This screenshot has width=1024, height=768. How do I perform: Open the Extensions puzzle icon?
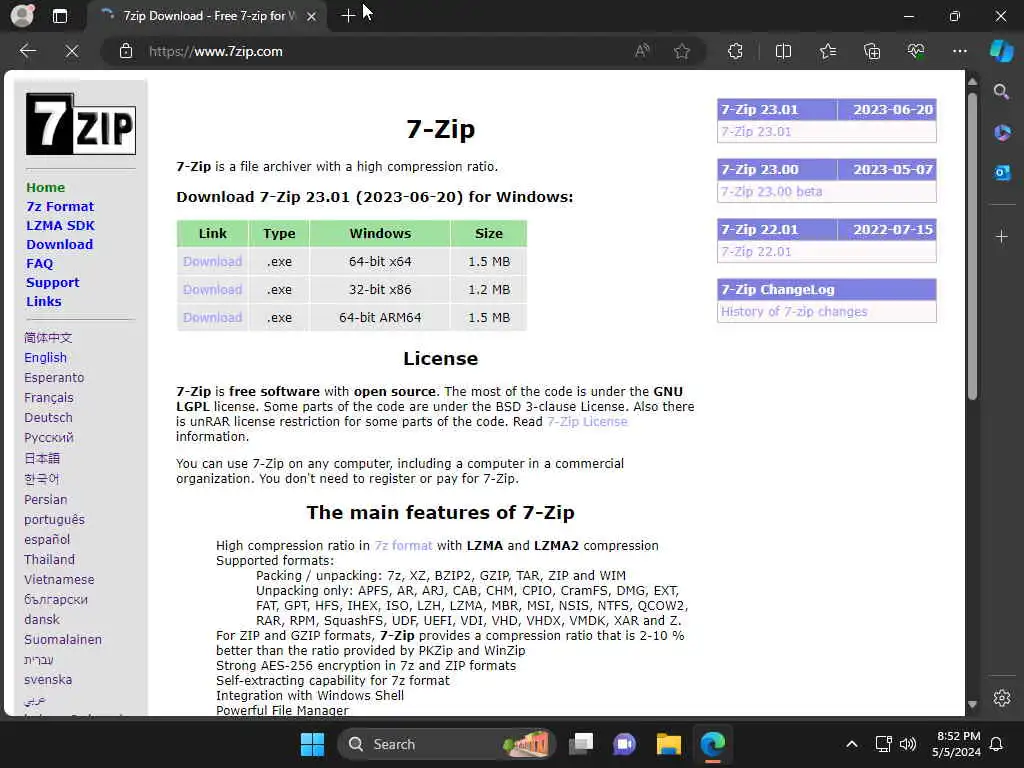(735, 51)
